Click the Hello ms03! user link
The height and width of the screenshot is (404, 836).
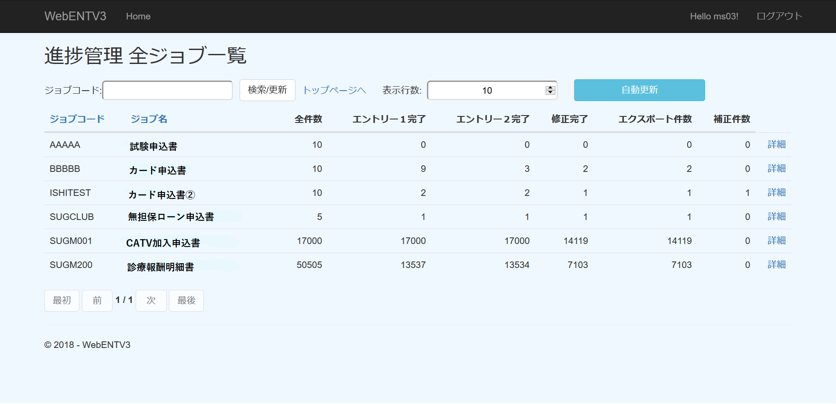point(714,16)
